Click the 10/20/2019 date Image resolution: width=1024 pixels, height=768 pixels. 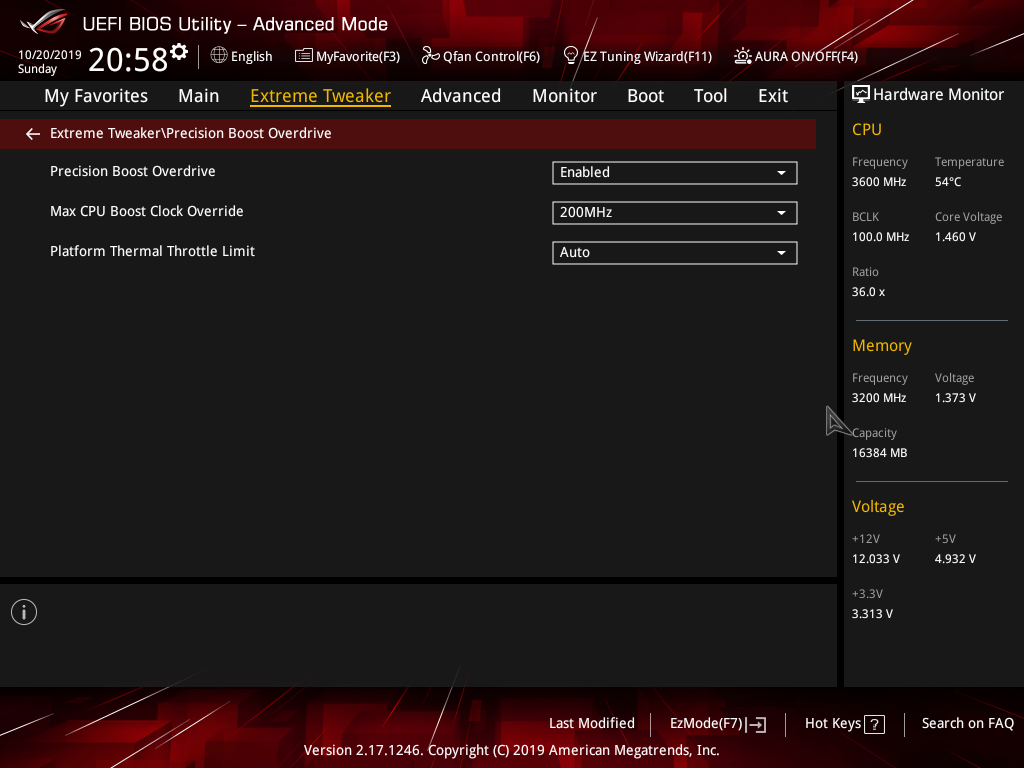50,55
